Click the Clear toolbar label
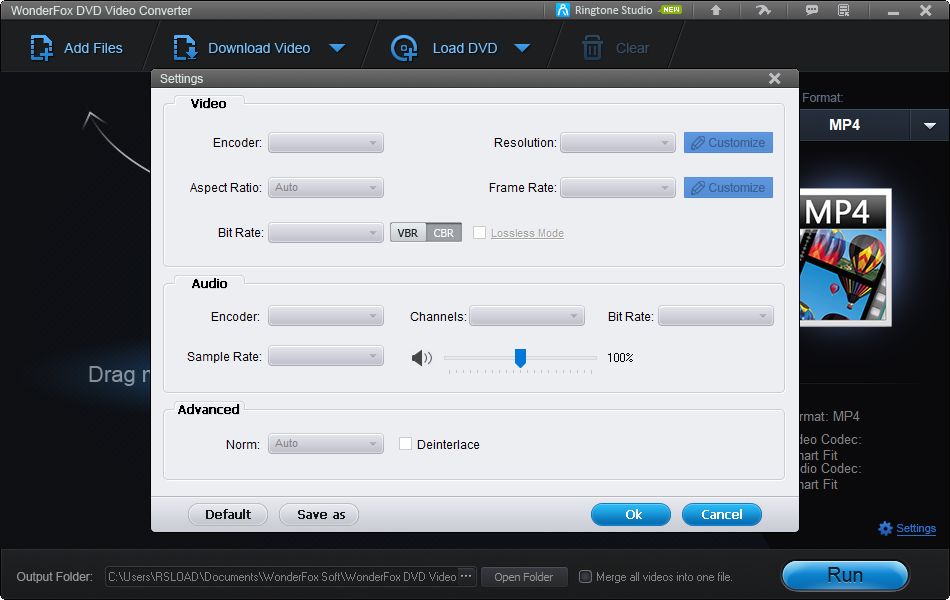950x600 pixels. tap(632, 48)
